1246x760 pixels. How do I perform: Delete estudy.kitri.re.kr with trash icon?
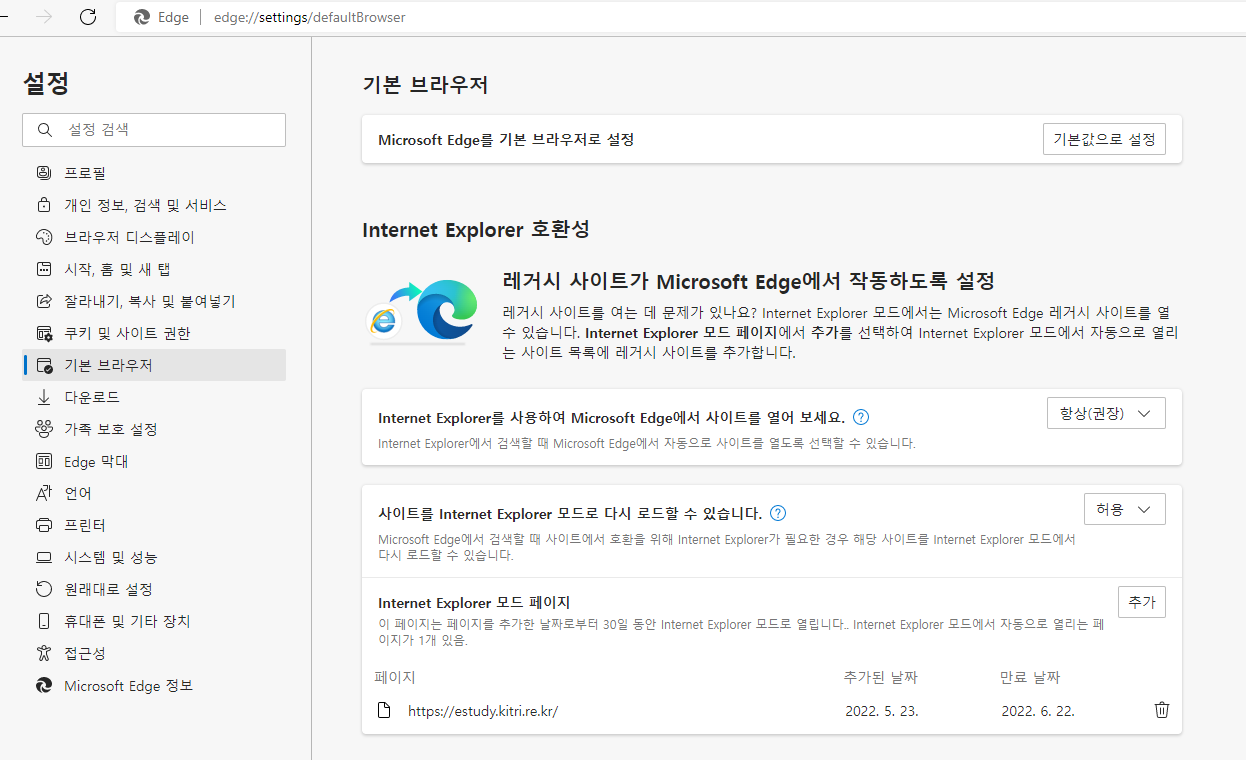1162,710
